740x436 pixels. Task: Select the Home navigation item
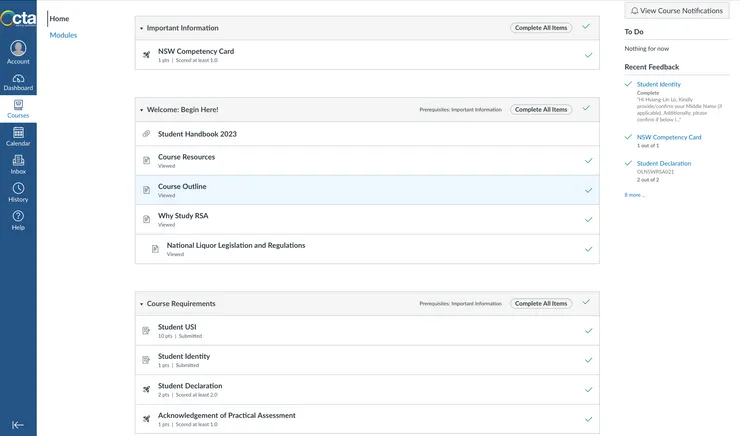[x=59, y=18]
